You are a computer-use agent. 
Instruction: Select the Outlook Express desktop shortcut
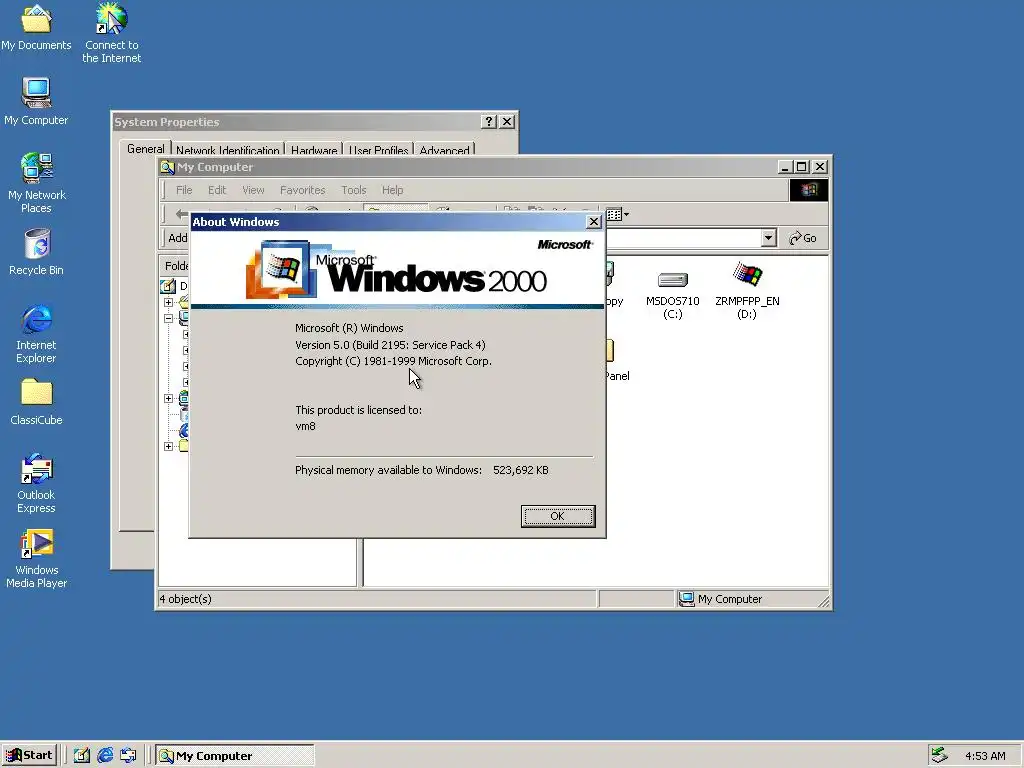pos(37,483)
